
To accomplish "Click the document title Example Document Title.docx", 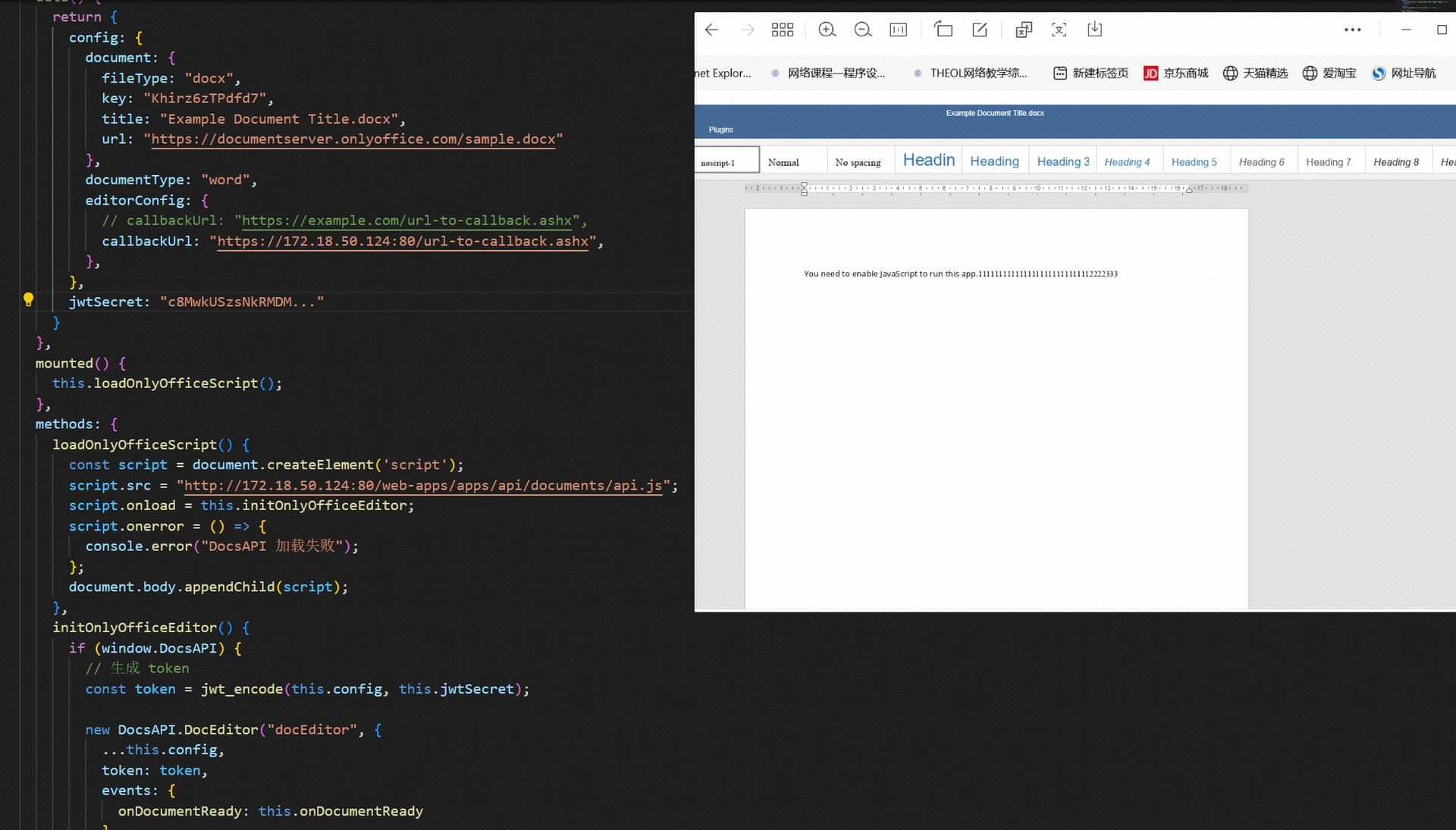I will (x=995, y=113).
